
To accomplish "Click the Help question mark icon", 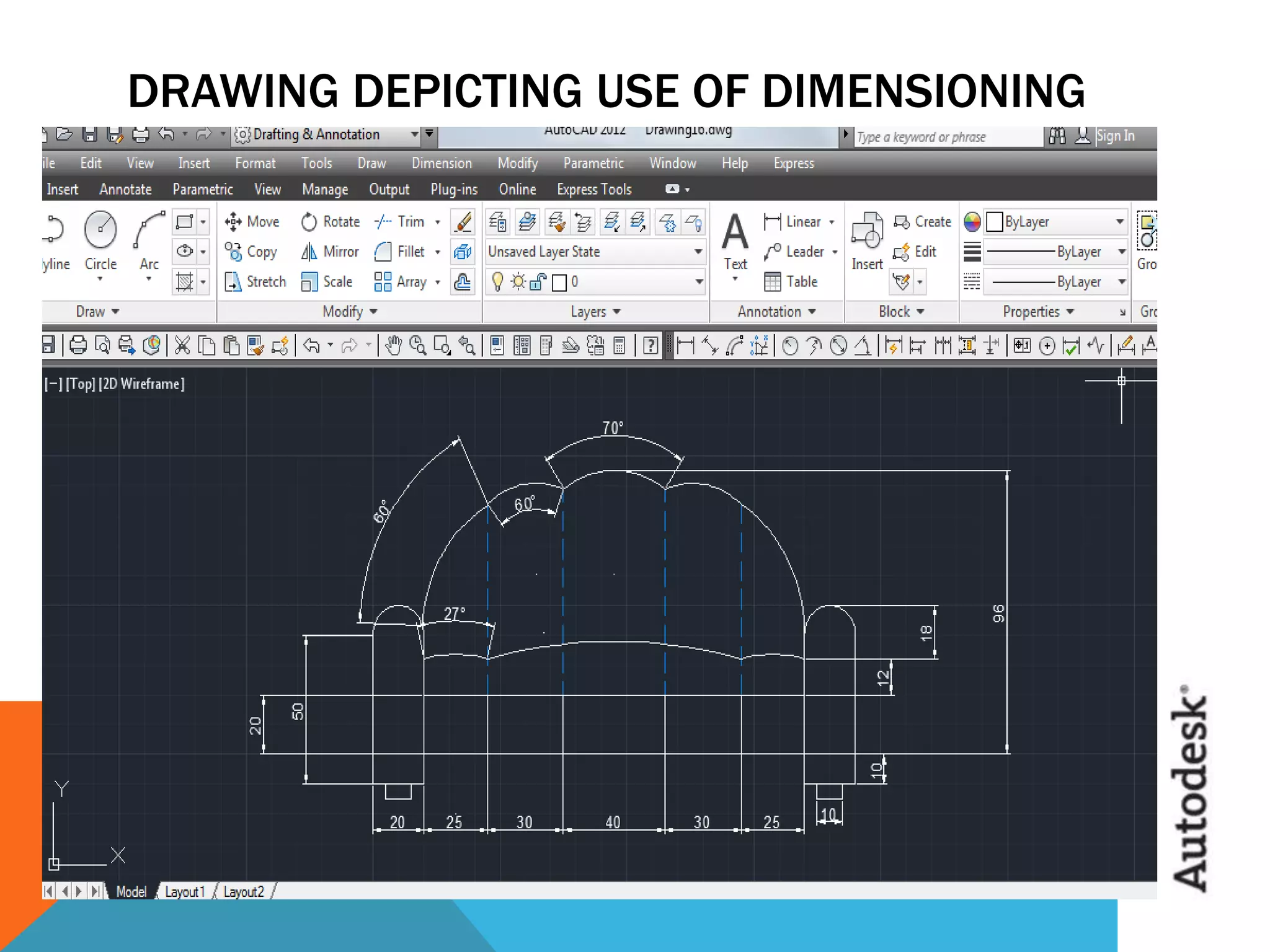I will click(651, 345).
